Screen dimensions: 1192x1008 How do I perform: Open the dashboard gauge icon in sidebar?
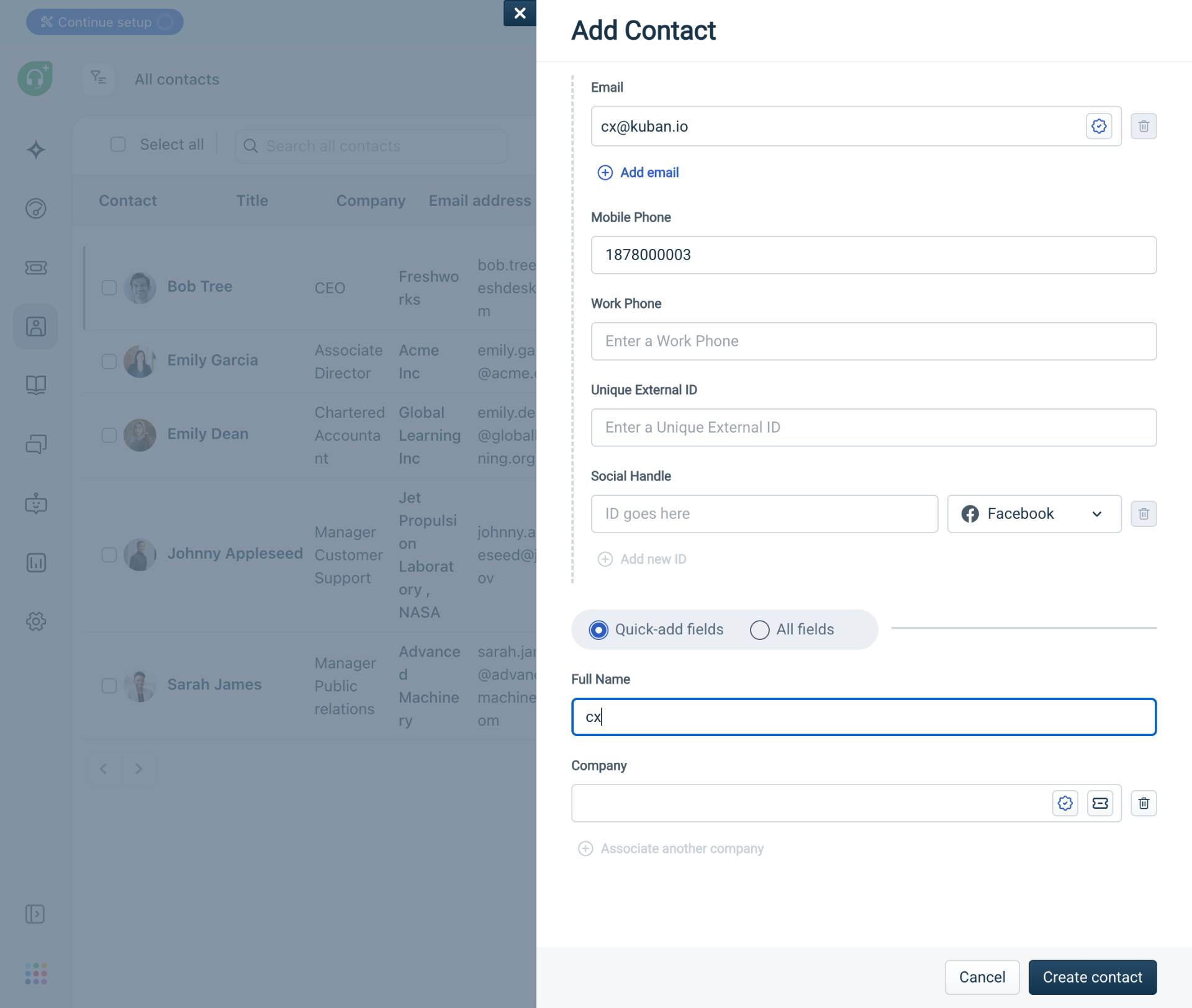pos(35,209)
